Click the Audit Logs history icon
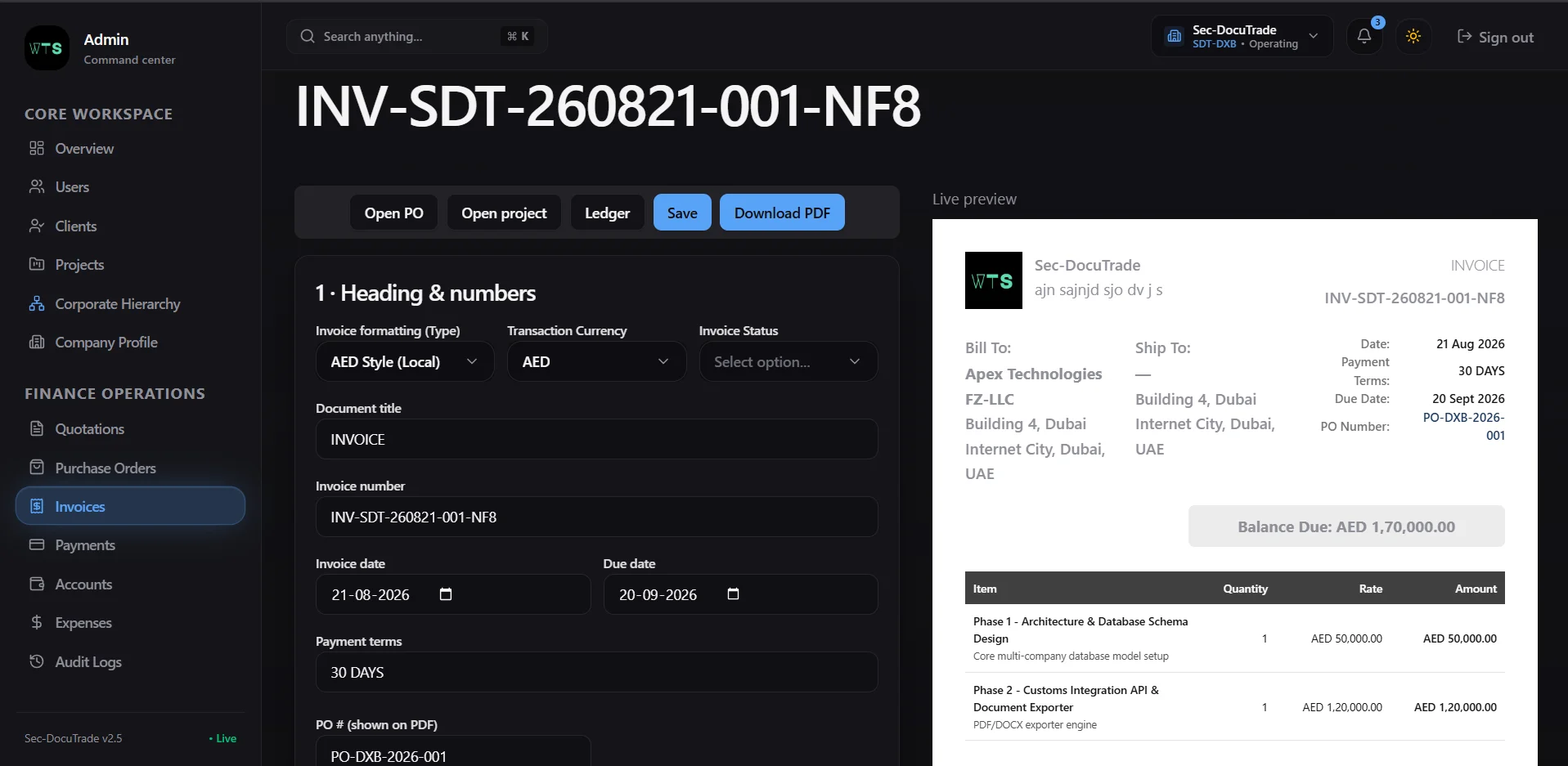The image size is (1568, 766). pyautogui.click(x=37, y=661)
